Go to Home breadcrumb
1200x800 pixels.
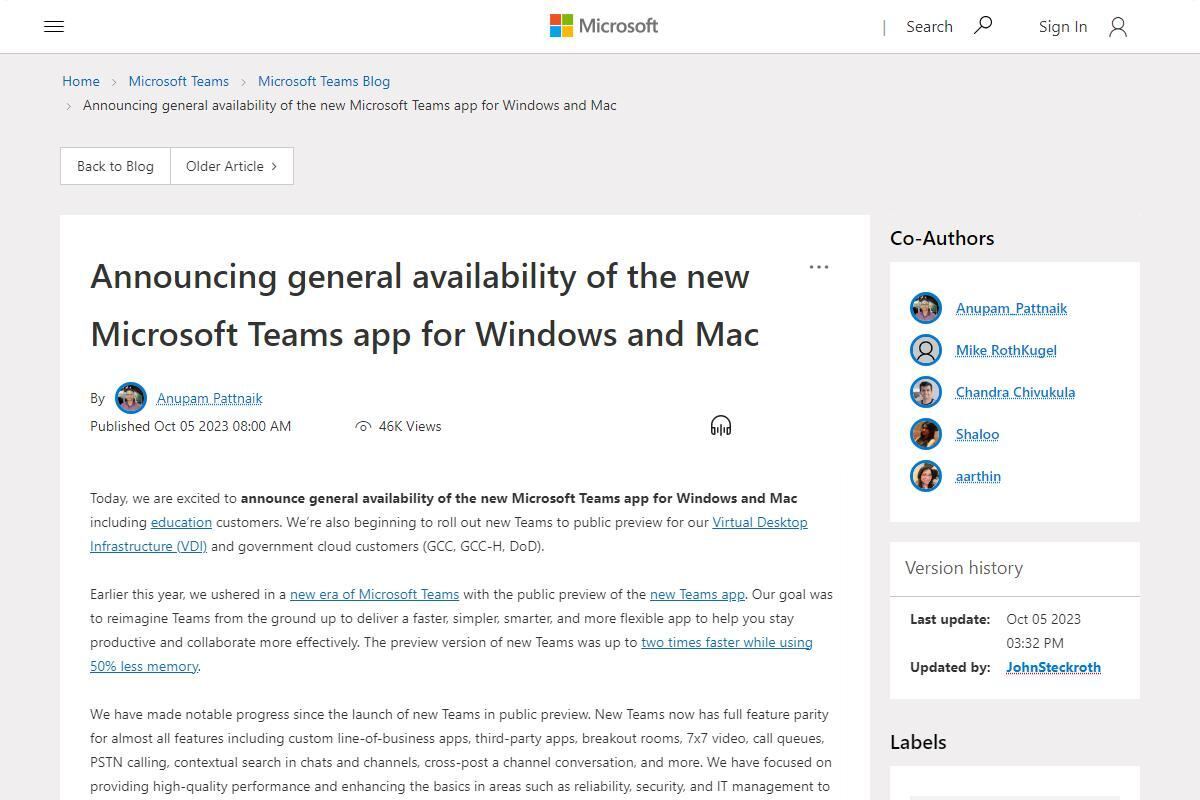[81, 81]
